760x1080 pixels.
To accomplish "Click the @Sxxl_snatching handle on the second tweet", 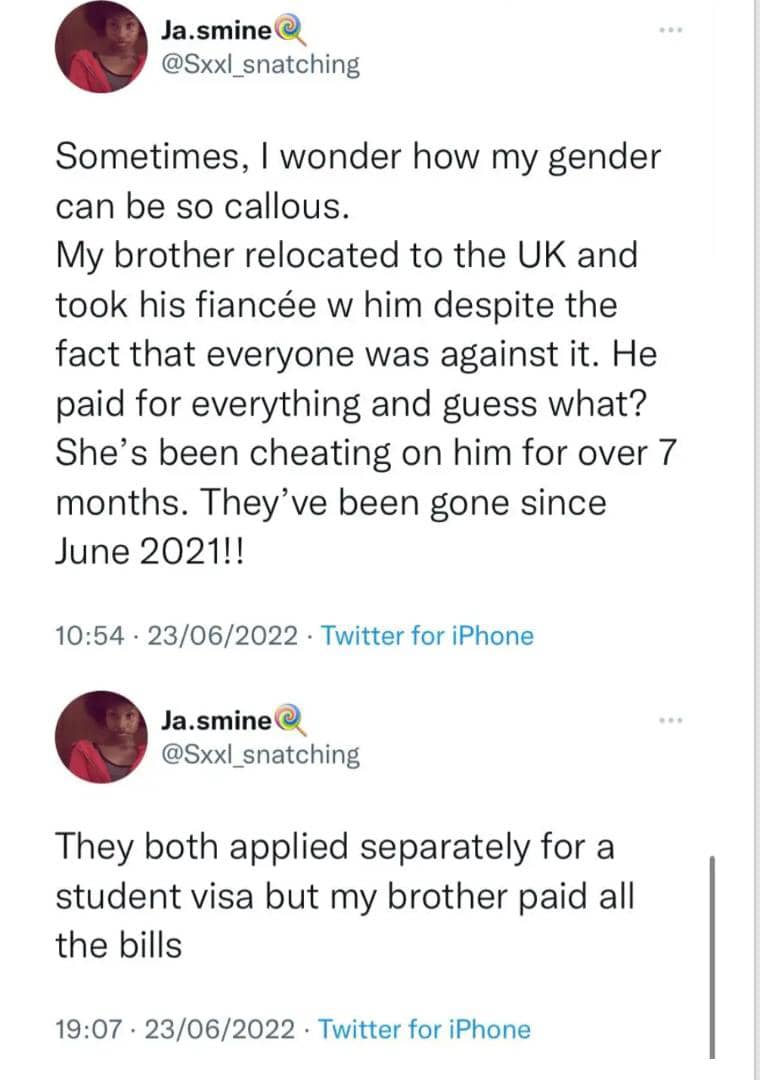I will point(259,753).
